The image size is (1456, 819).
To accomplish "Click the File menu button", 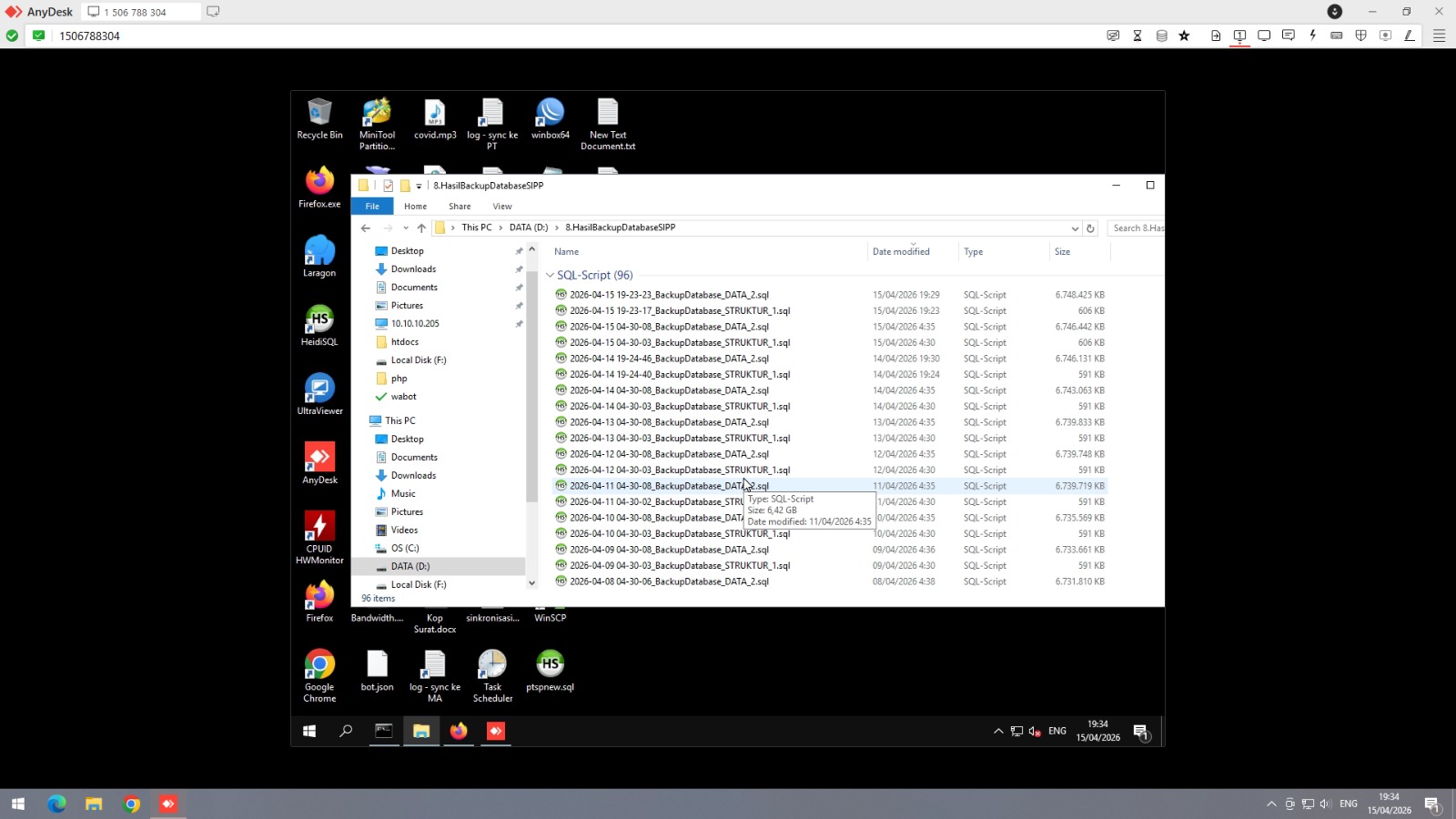I will pyautogui.click(x=372, y=207).
